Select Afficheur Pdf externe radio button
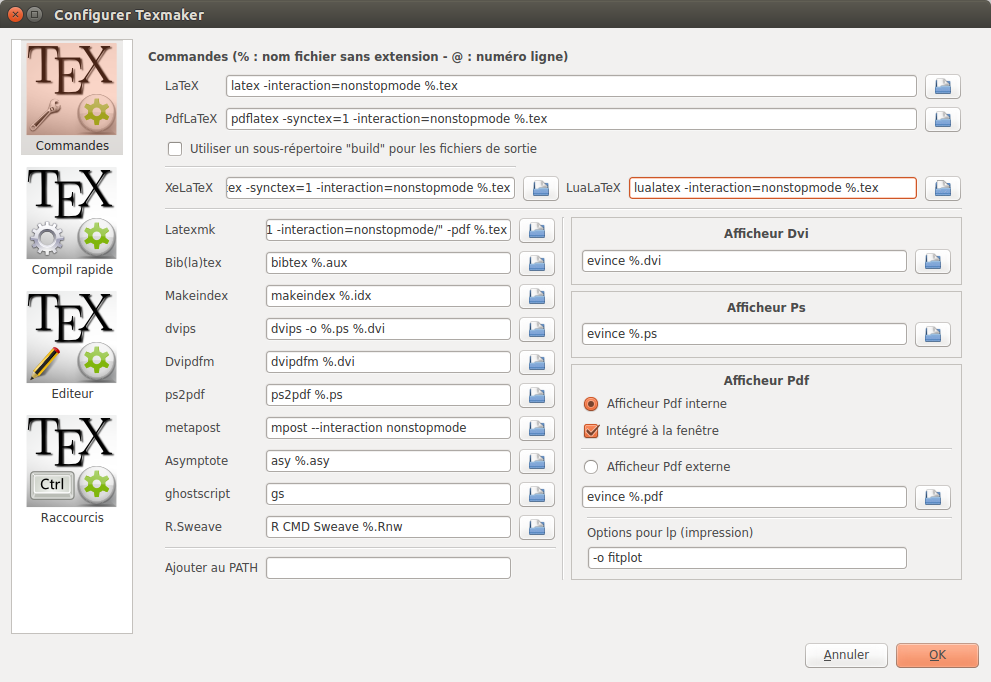The height and width of the screenshot is (682, 991). 591,466
